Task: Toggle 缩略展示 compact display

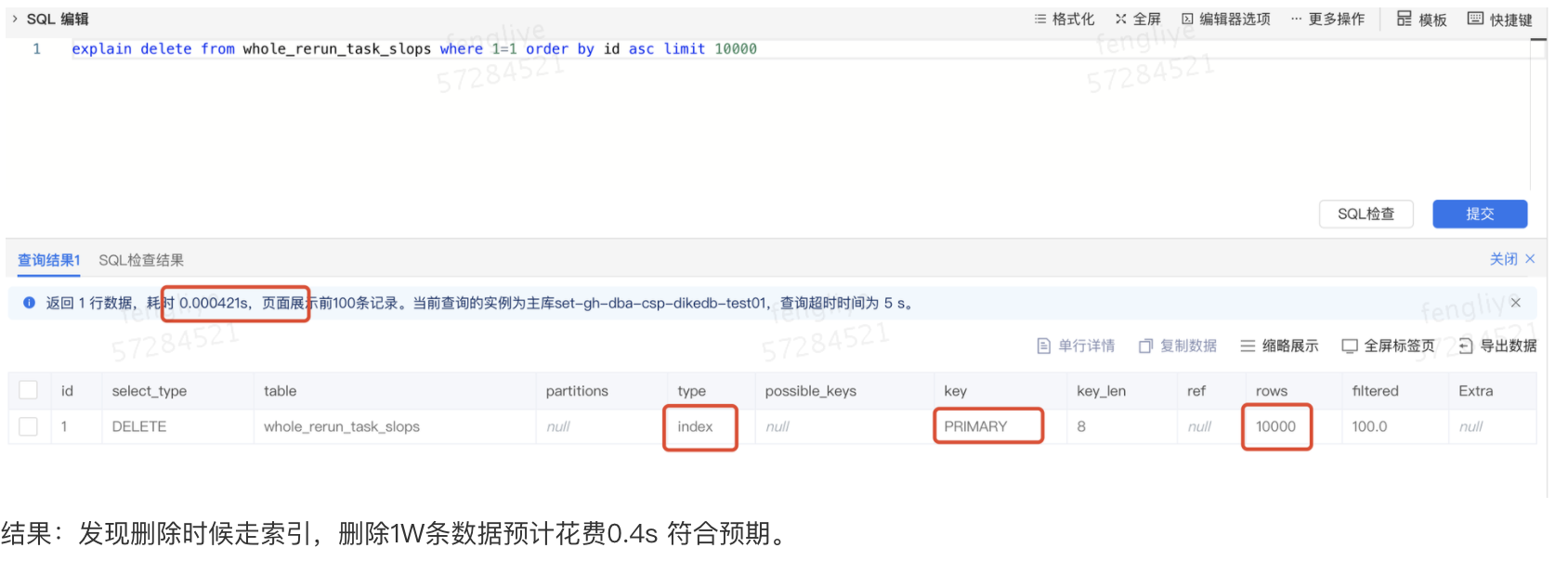Action: click(x=1279, y=346)
